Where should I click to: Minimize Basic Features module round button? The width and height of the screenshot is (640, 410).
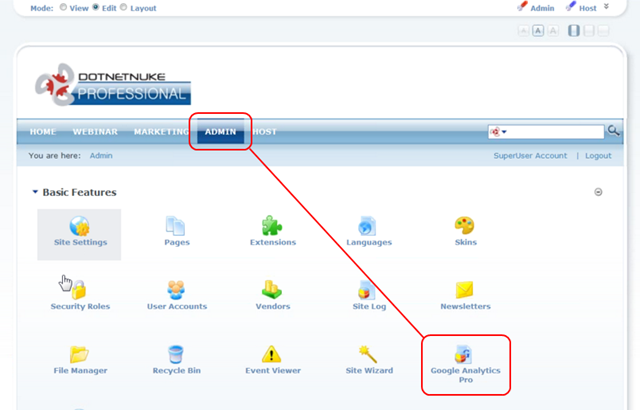tap(598, 192)
